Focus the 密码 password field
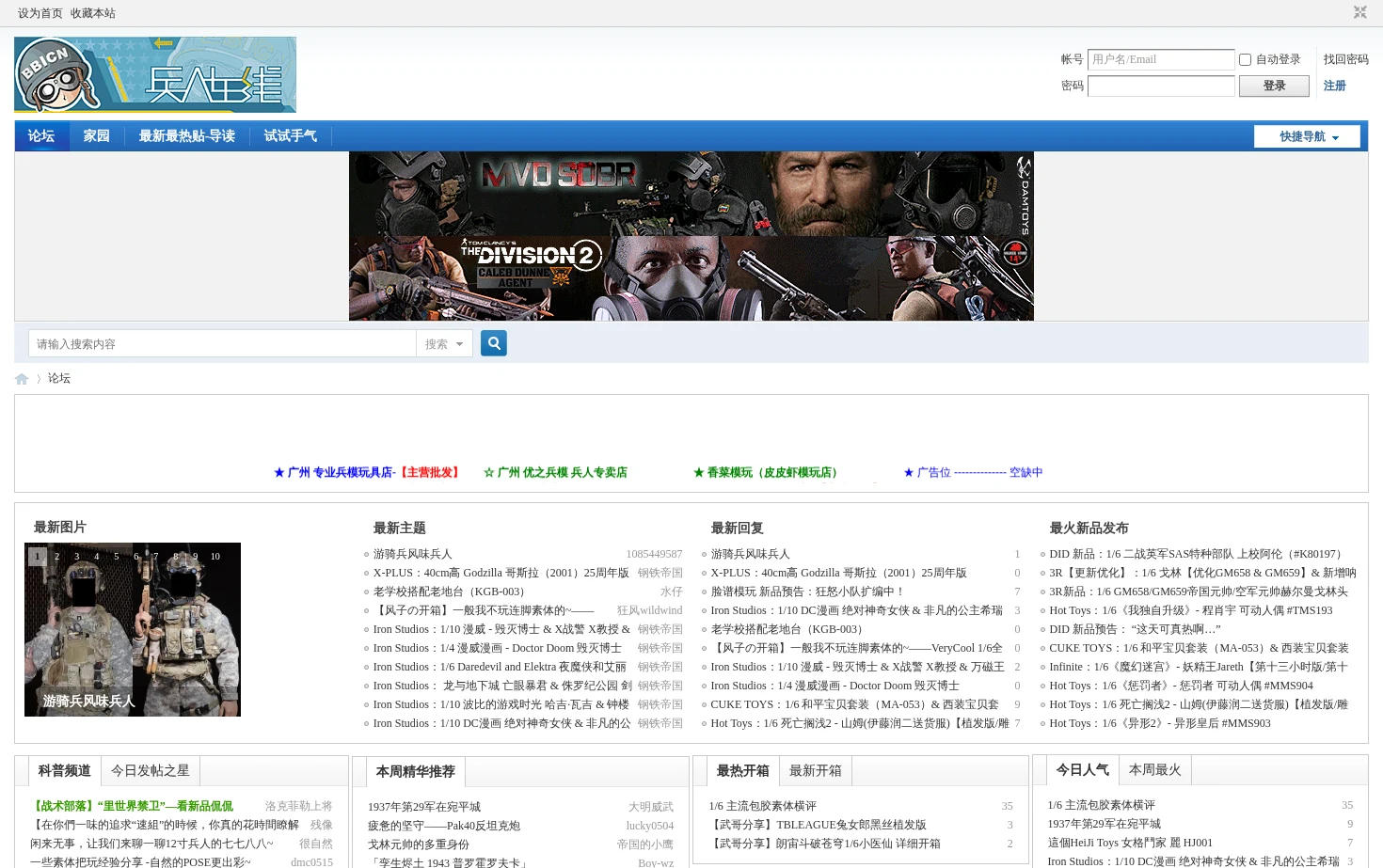Viewport: 1383px width, 868px height. click(1161, 86)
